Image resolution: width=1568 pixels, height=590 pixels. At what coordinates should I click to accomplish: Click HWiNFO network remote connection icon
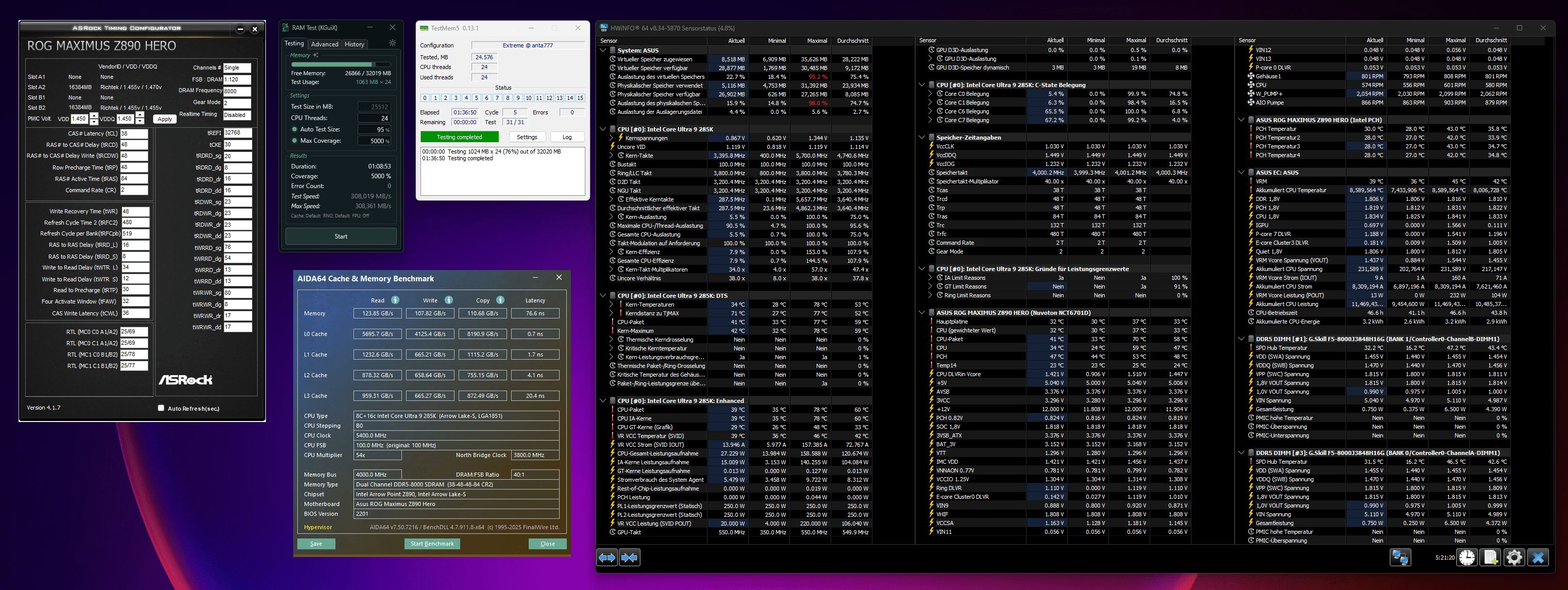(x=1400, y=557)
